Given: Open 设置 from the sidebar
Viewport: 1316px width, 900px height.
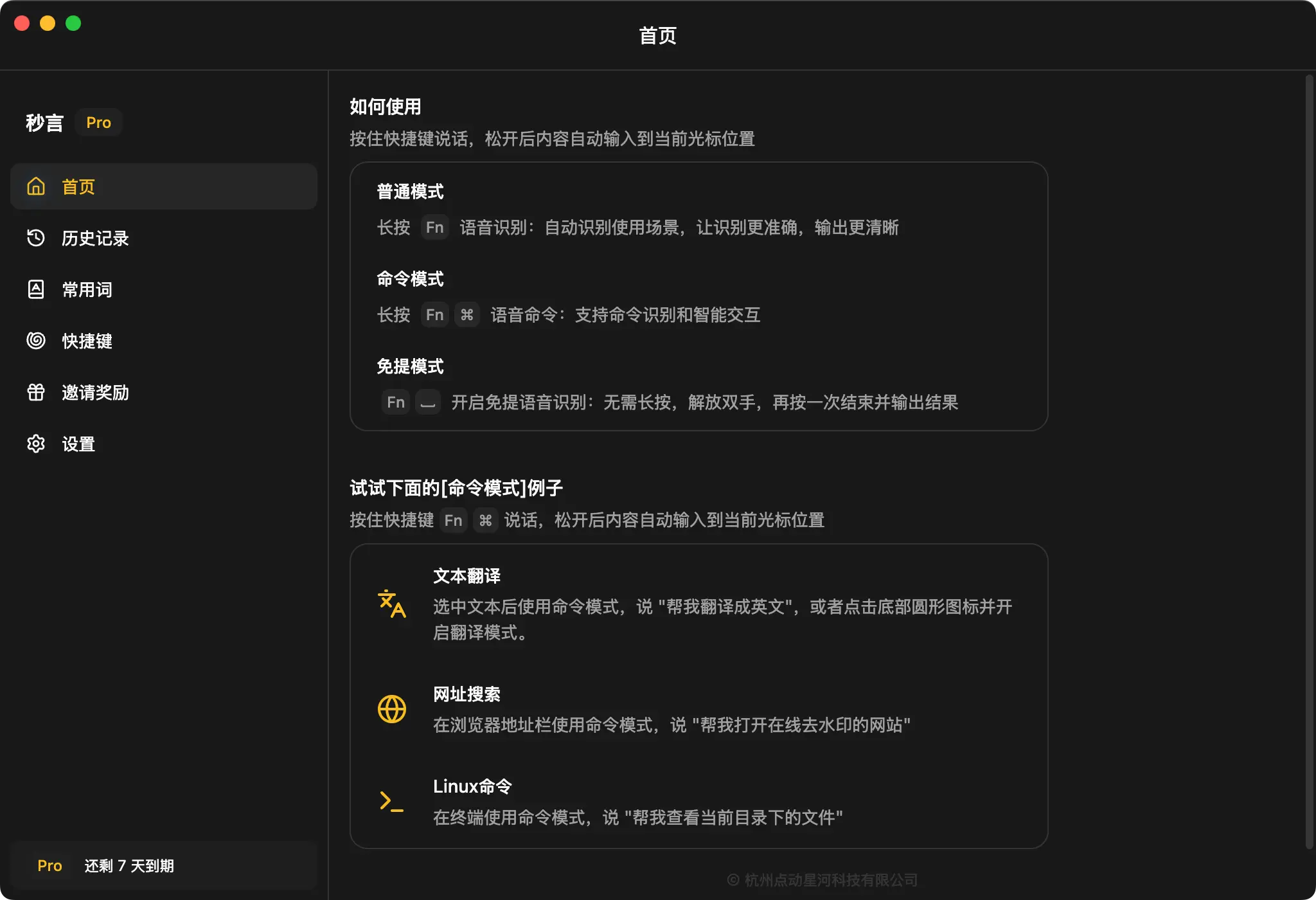Looking at the screenshot, I should point(78,444).
